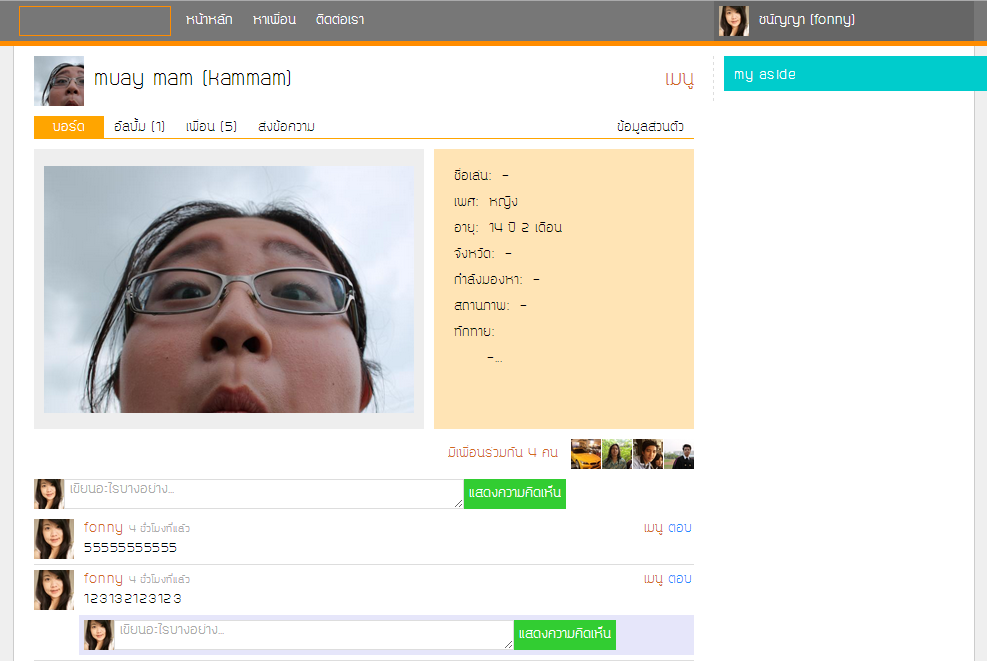Open the เมนู link beside profile name
The width and height of the screenshot is (987, 661).
point(679,79)
